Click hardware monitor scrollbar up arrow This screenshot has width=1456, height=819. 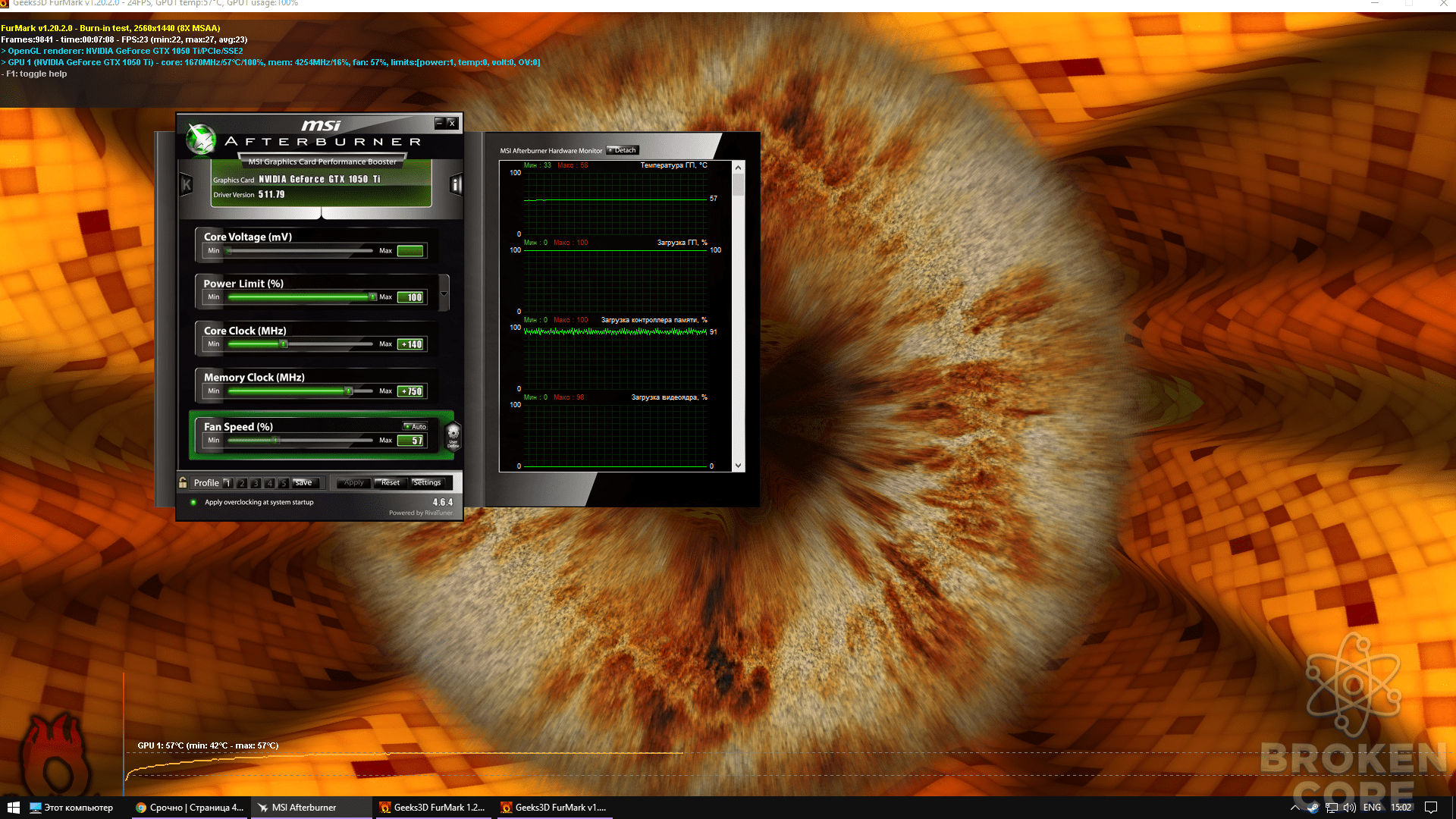[738, 166]
